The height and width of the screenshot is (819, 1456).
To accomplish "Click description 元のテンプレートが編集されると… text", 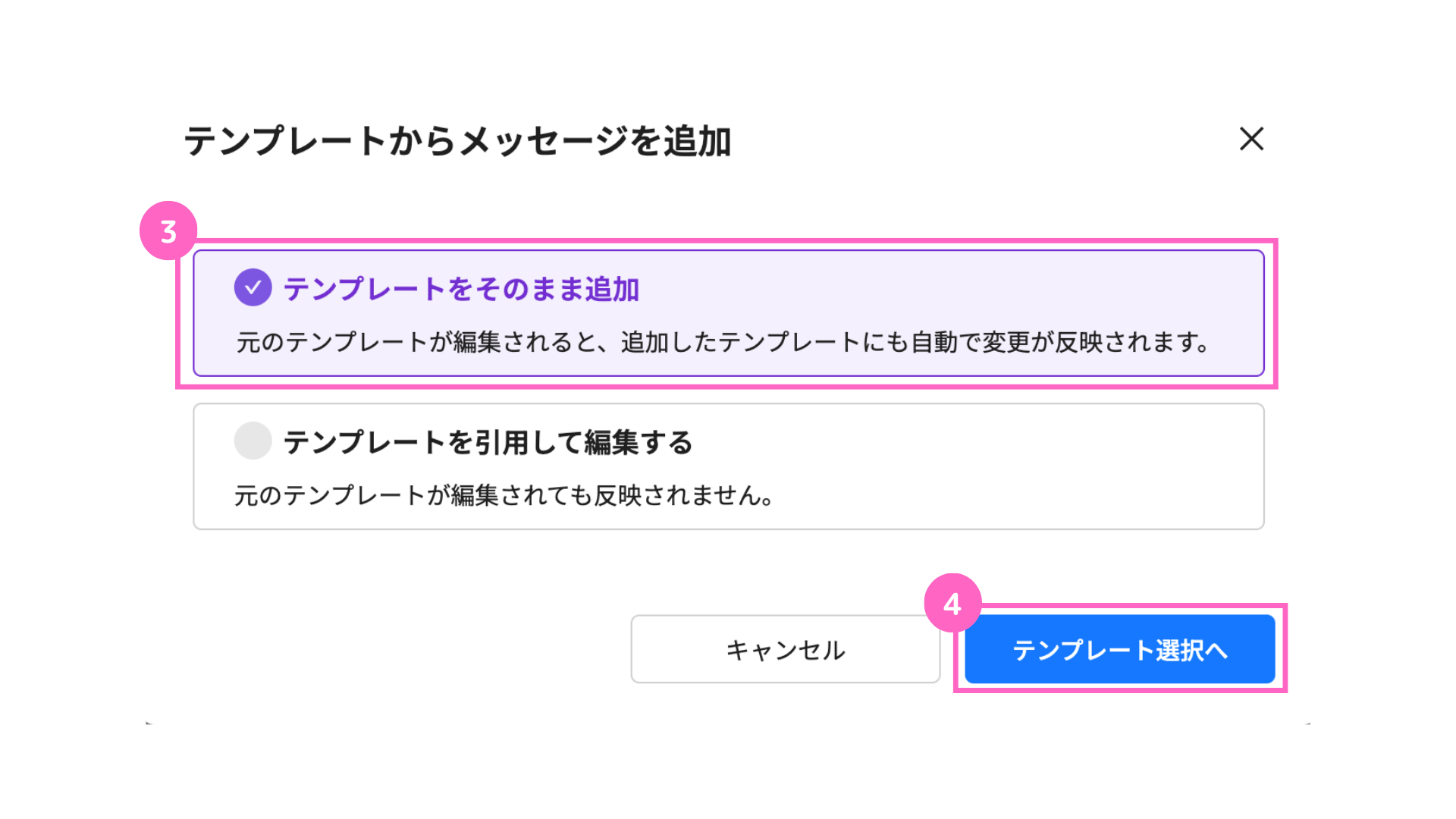I will (724, 342).
